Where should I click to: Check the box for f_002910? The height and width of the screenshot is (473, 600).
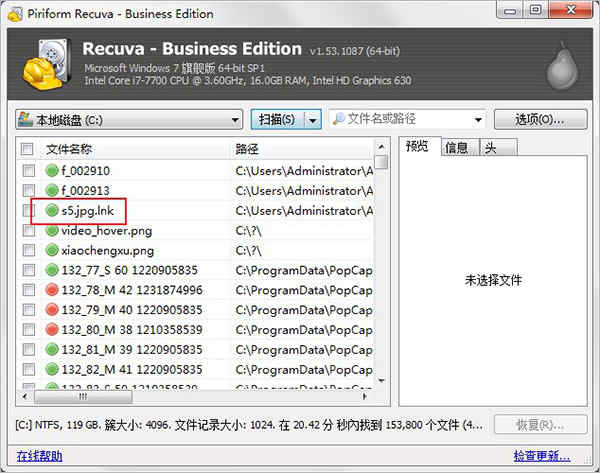tap(29, 171)
